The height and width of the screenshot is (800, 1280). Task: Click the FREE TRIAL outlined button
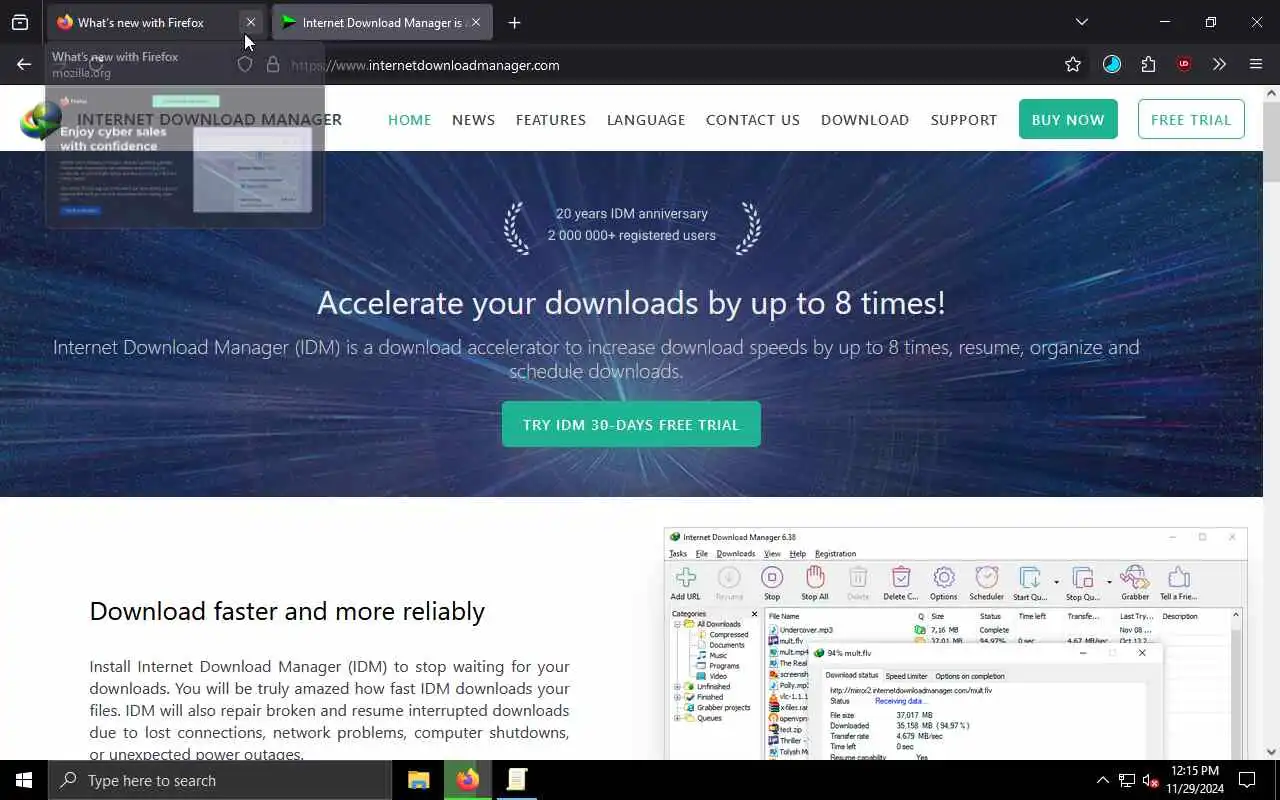coord(1191,119)
